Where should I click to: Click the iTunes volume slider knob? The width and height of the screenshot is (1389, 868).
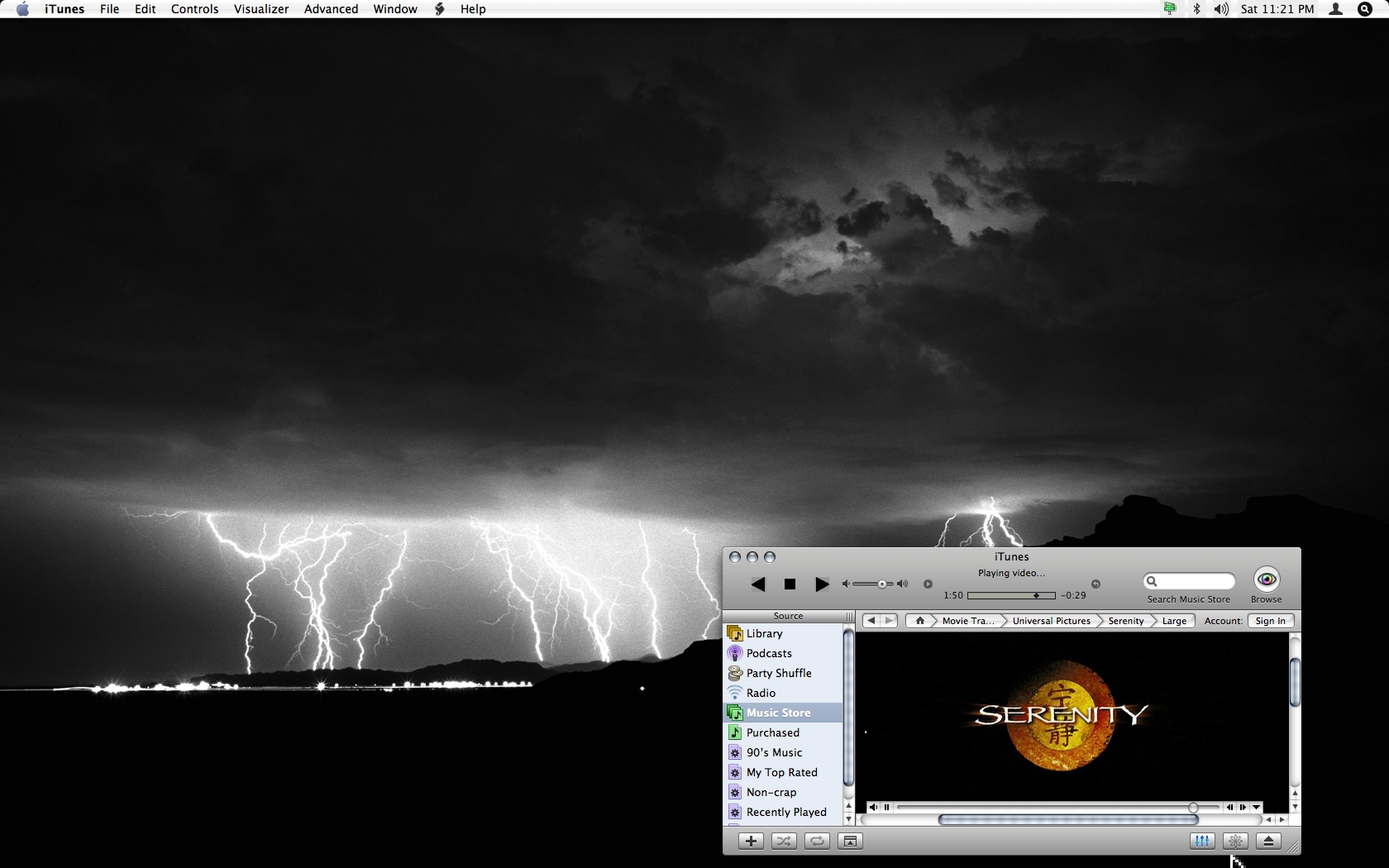pyautogui.click(x=882, y=584)
